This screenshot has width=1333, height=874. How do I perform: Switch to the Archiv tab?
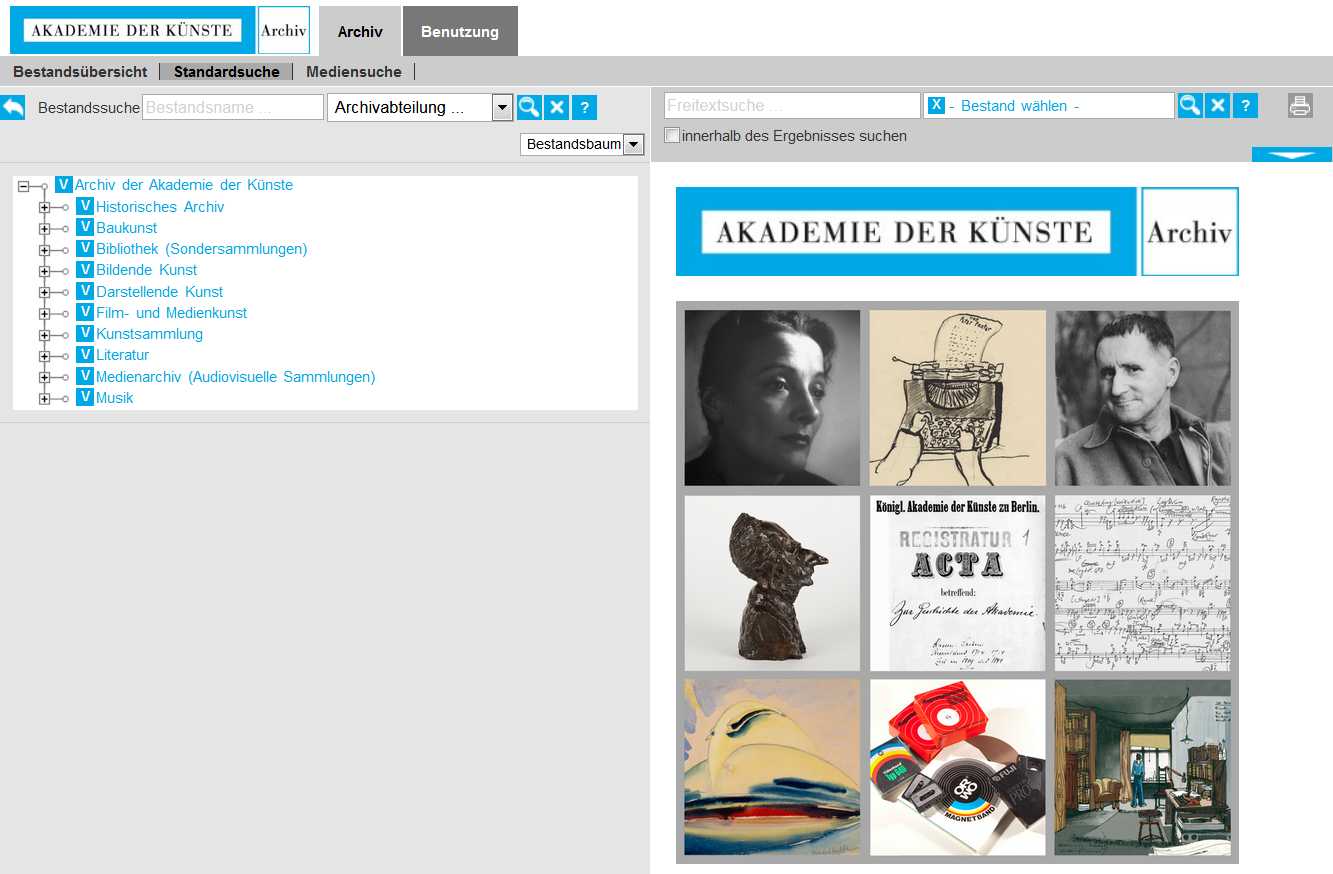(360, 31)
